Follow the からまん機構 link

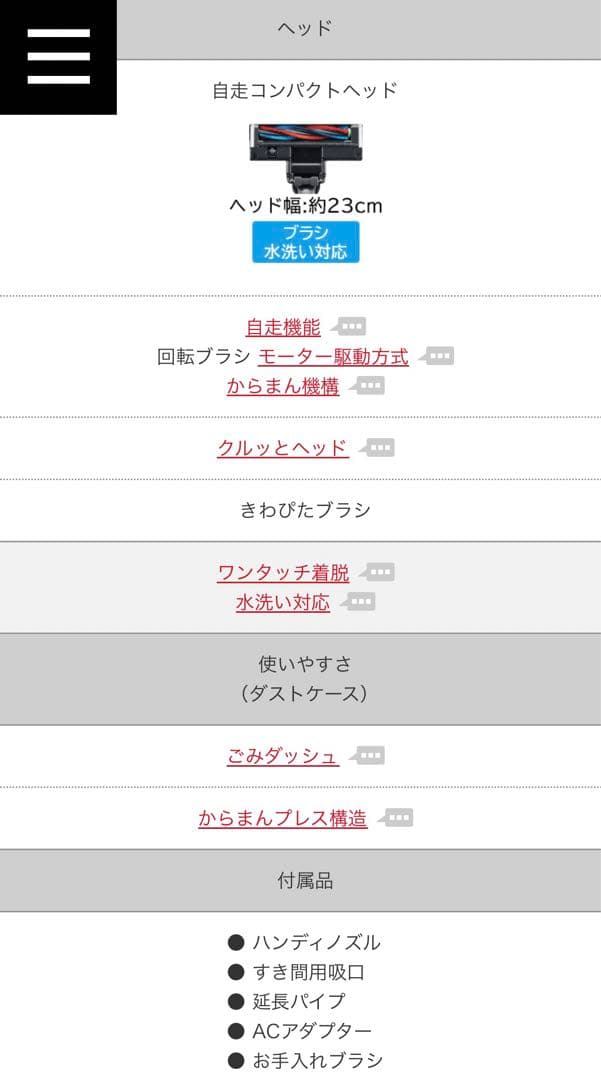283,387
